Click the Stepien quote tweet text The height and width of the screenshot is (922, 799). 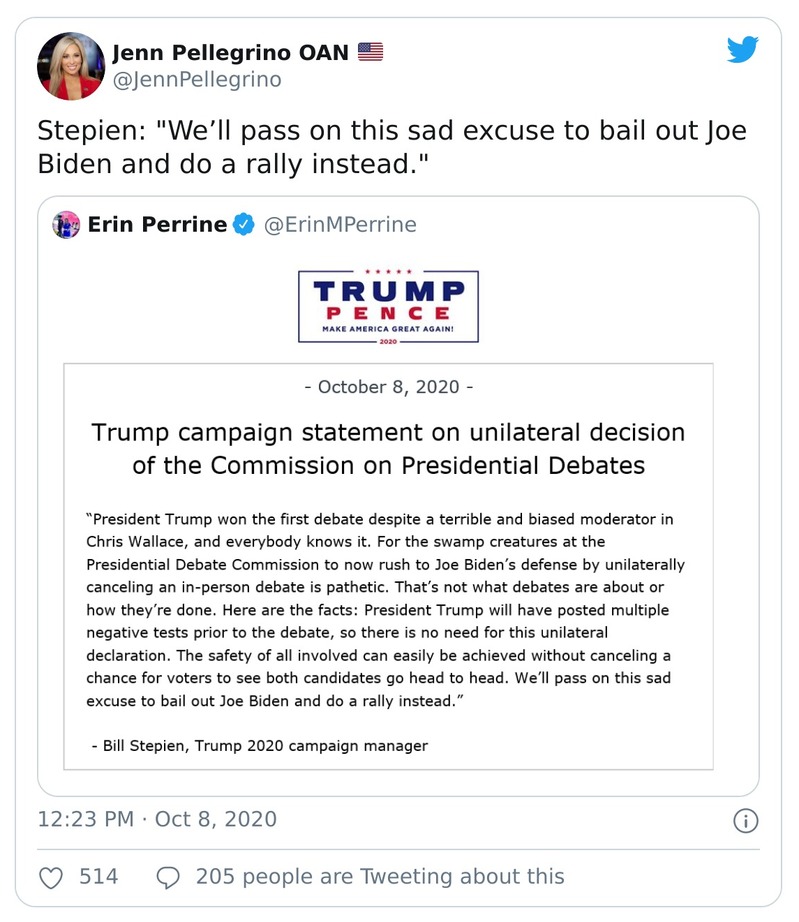(391, 147)
